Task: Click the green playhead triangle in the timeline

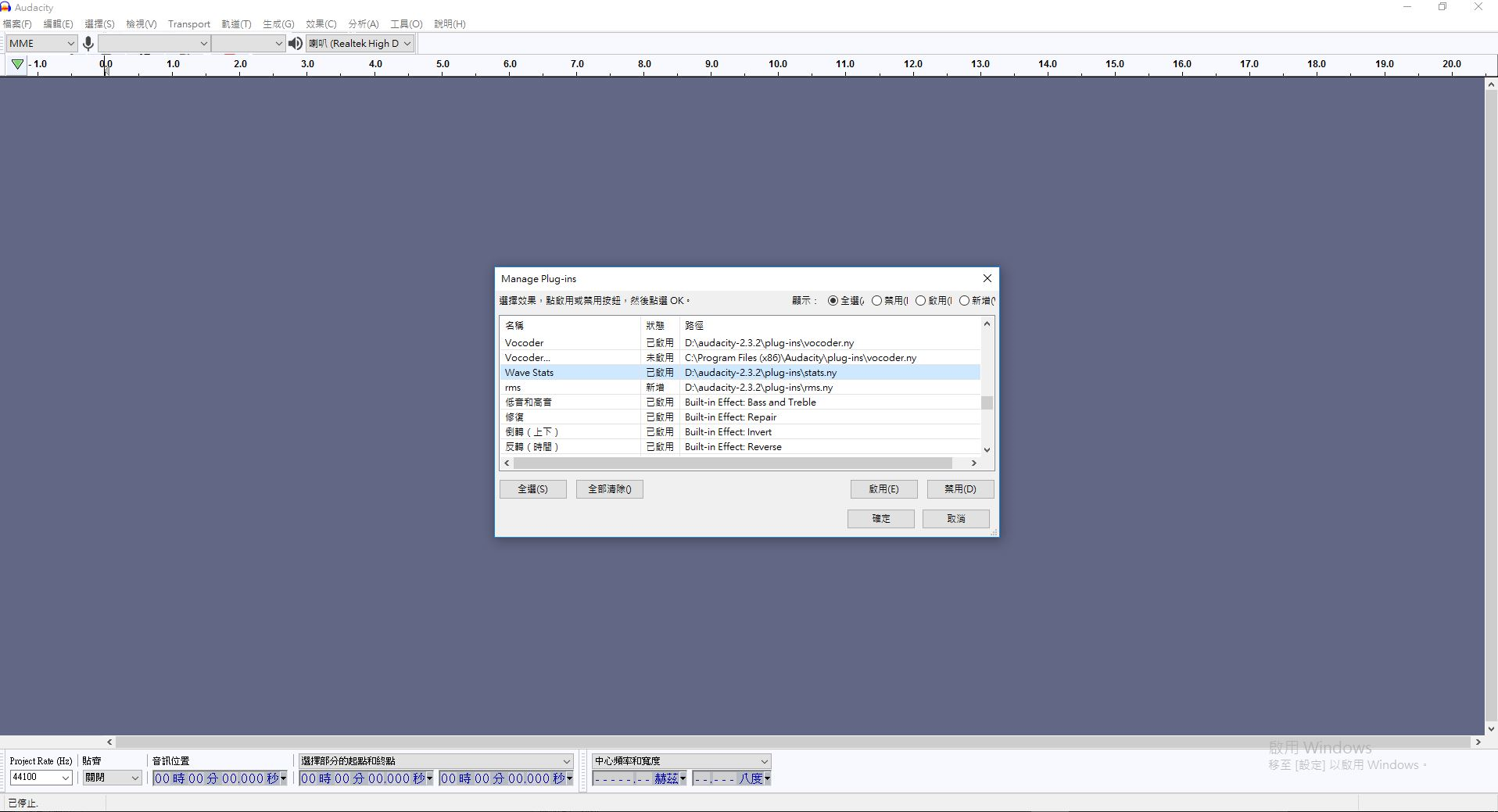Action: point(17,64)
